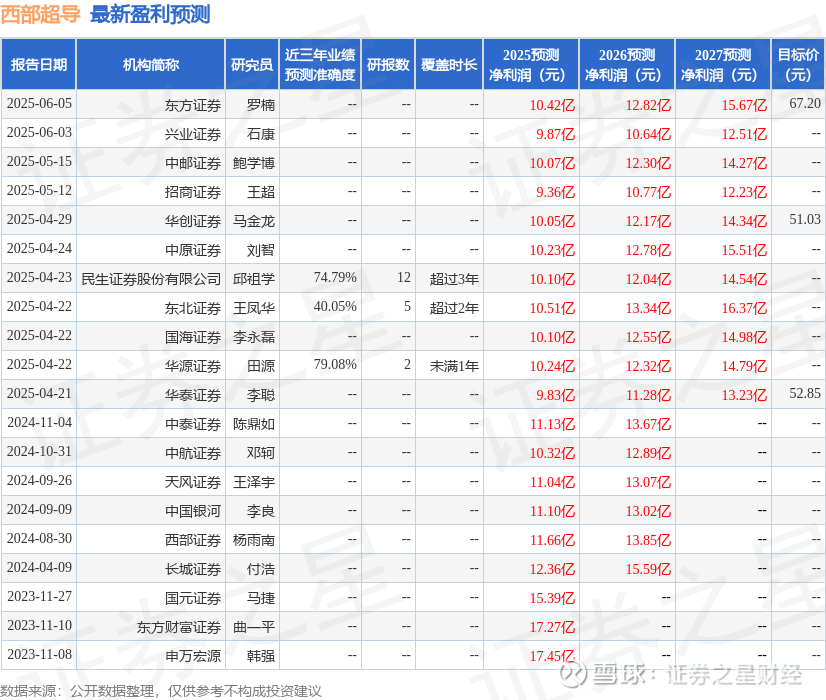Click the 中原证券 institution cell
The height and width of the screenshot is (700, 826).
tap(192, 250)
